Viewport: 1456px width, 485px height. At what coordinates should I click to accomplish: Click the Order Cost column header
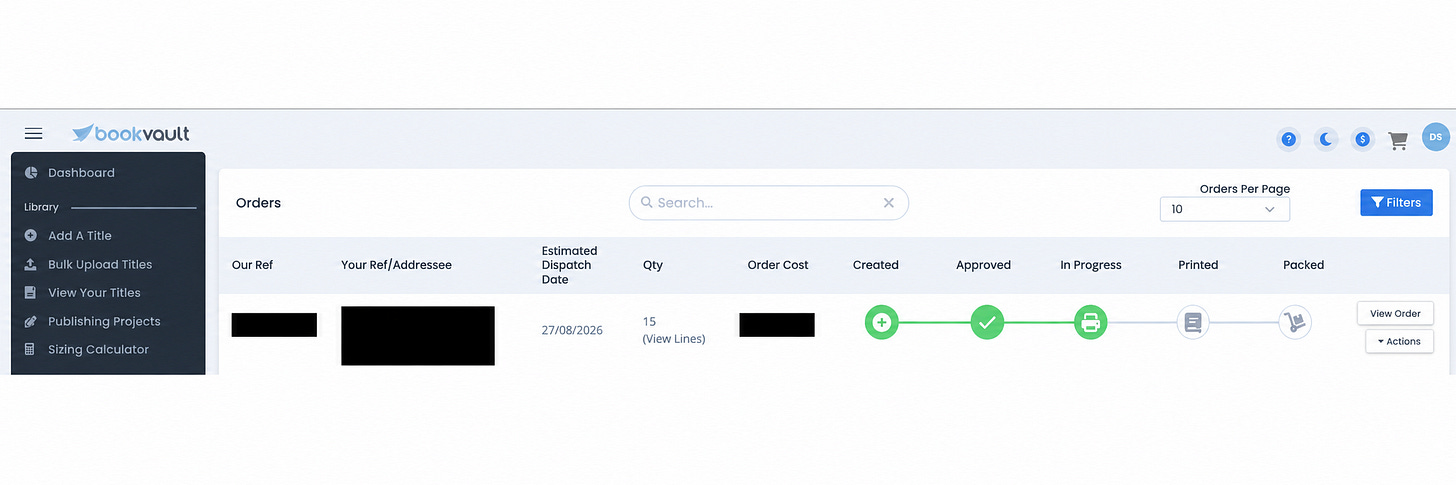[x=778, y=265]
